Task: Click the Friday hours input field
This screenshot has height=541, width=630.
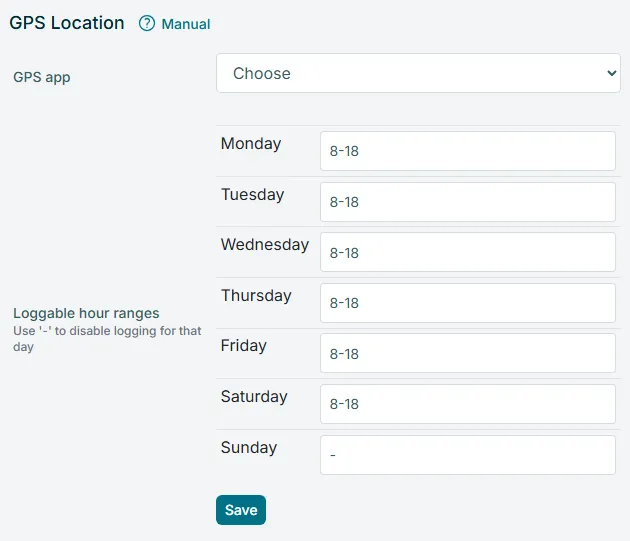Action: point(468,353)
